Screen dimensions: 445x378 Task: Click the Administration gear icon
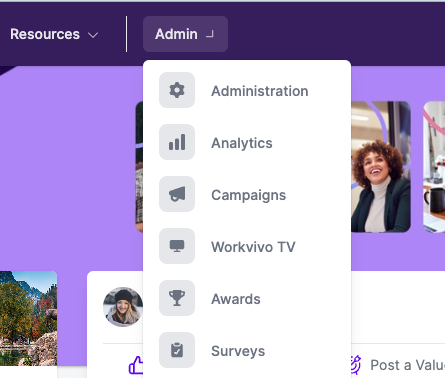point(177,90)
